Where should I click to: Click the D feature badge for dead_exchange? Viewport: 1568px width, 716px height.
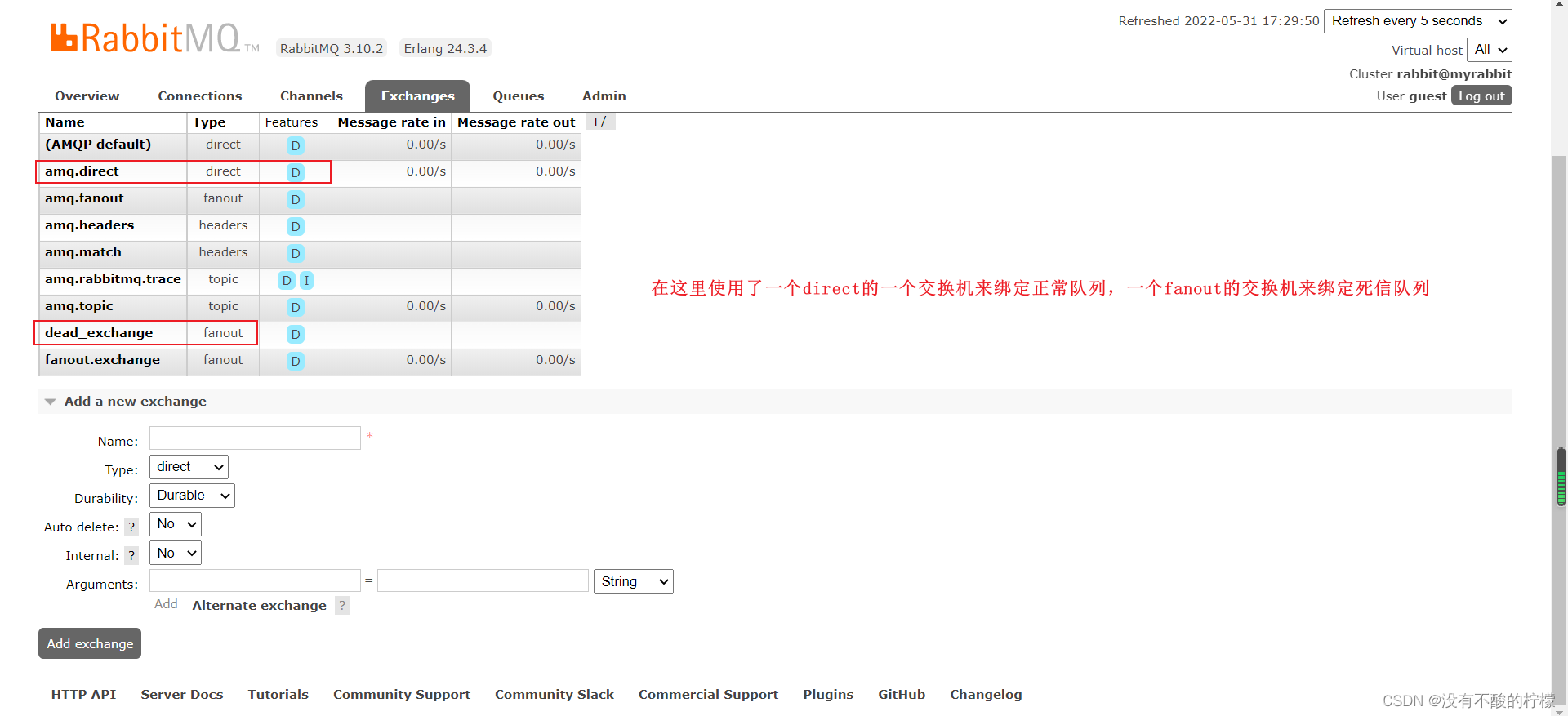pos(296,334)
